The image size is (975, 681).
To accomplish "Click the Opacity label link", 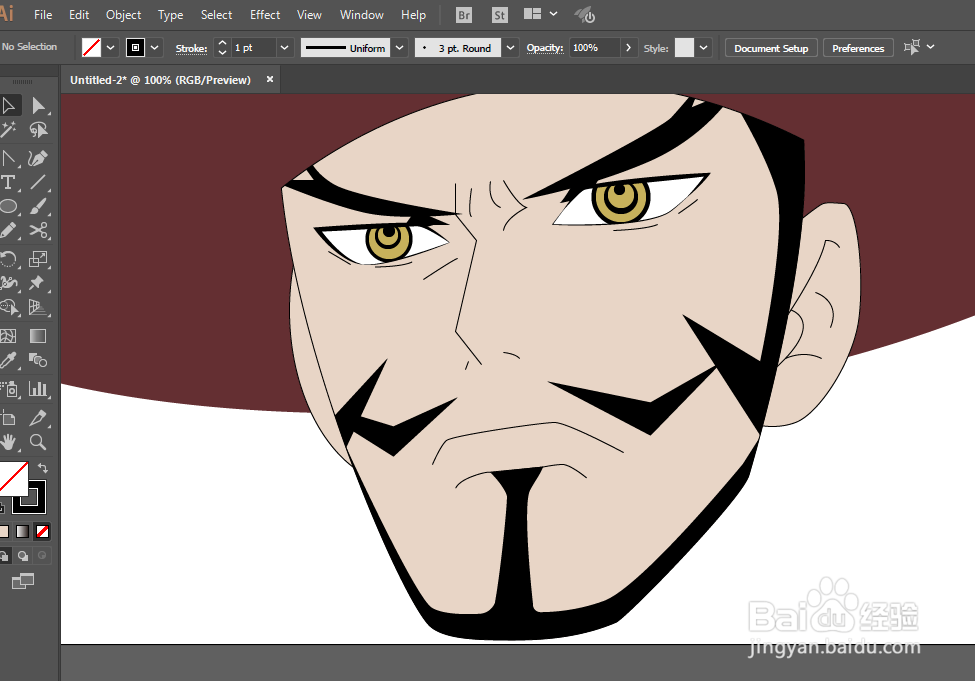I will [x=545, y=48].
